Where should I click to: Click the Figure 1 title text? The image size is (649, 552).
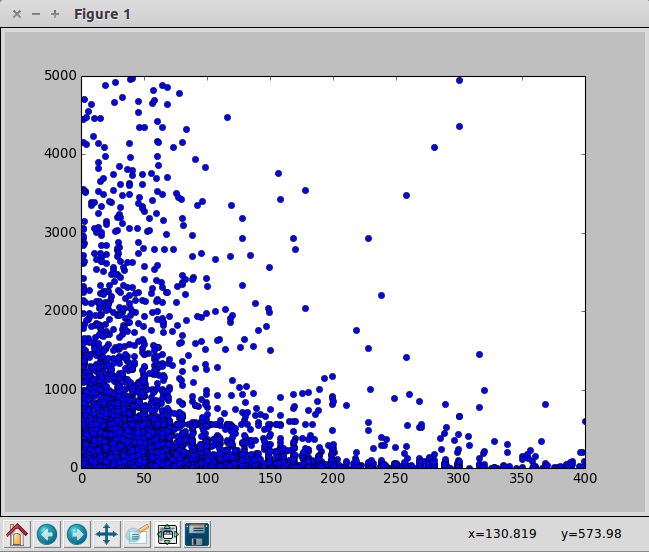[x=102, y=14]
